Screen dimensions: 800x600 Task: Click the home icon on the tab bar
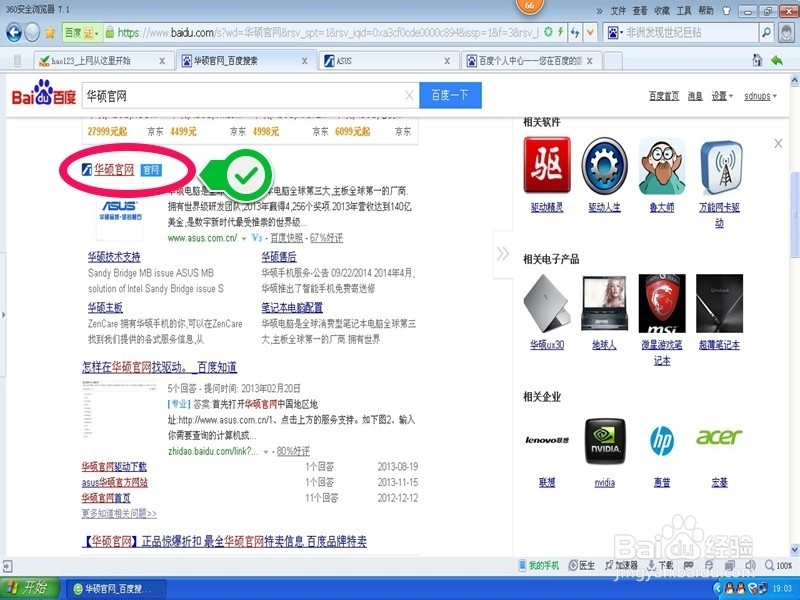(757, 60)
